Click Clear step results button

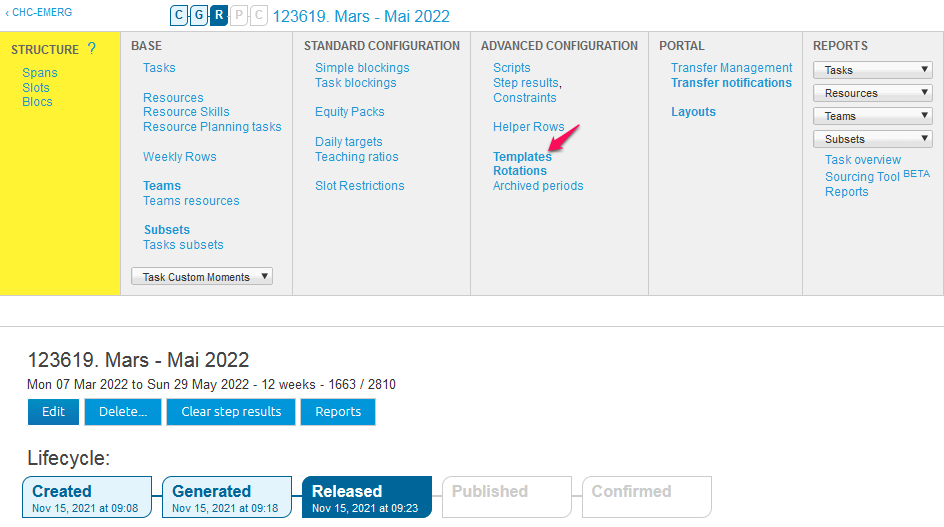[x=231, y=412]
